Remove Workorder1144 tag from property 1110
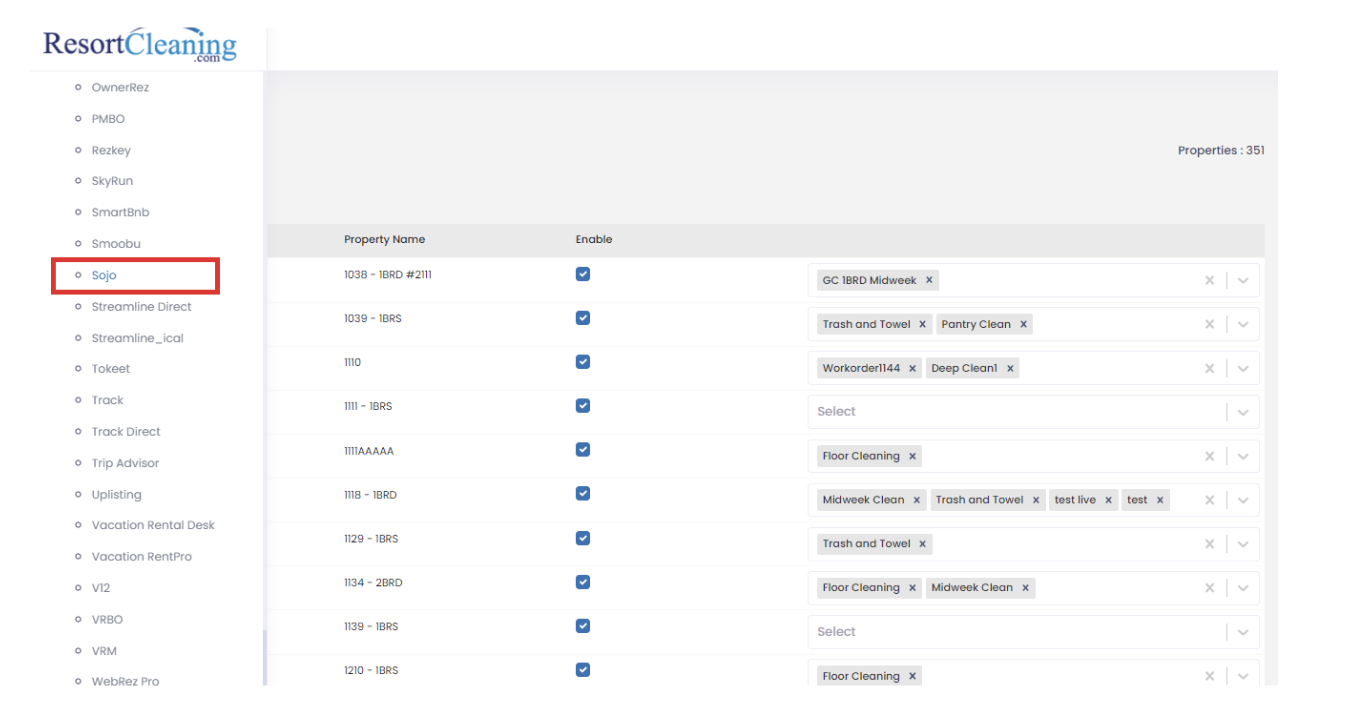The height and width of the screenshot is (726, 1346). 912,369
